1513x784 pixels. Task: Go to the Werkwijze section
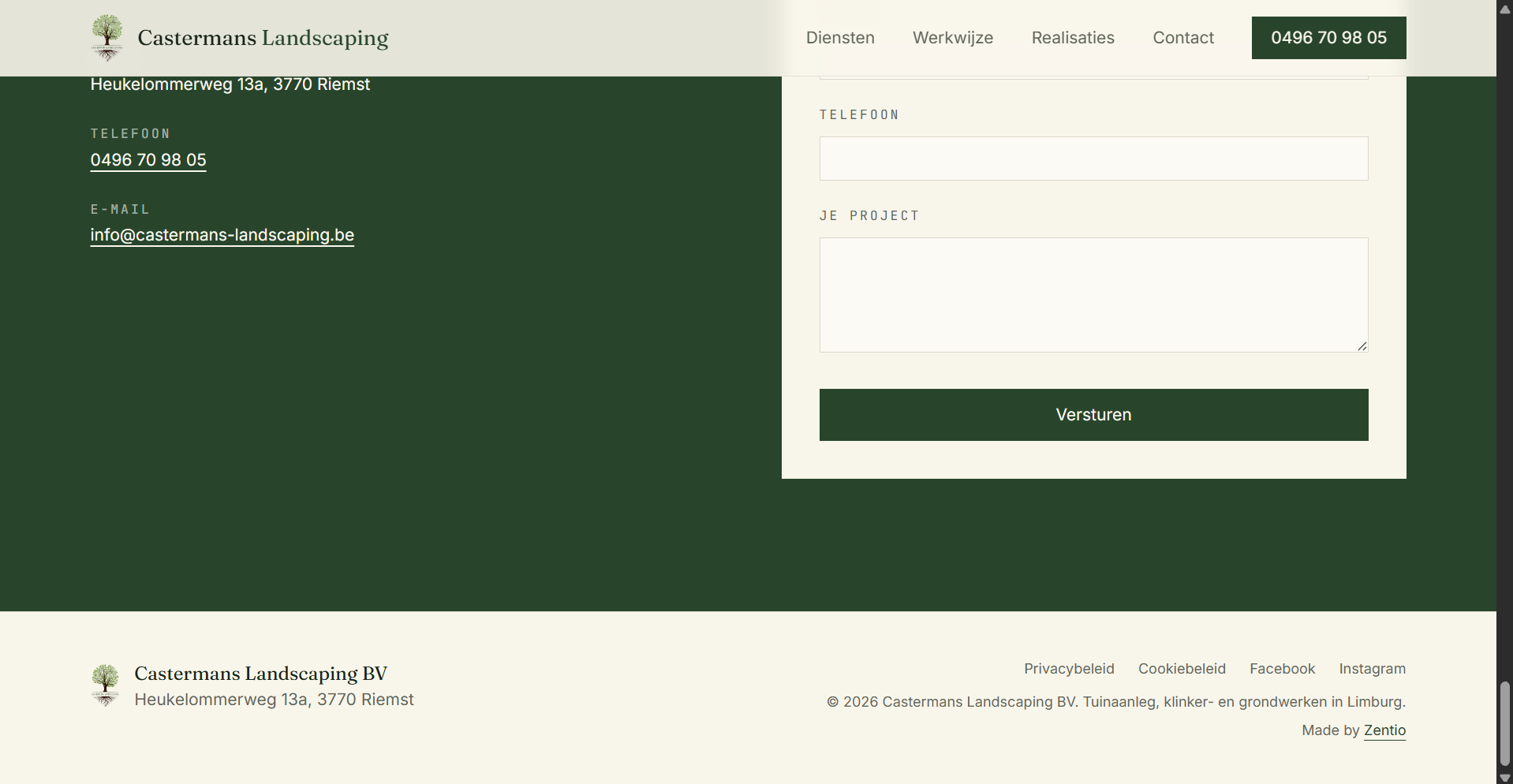coord(953,38)
